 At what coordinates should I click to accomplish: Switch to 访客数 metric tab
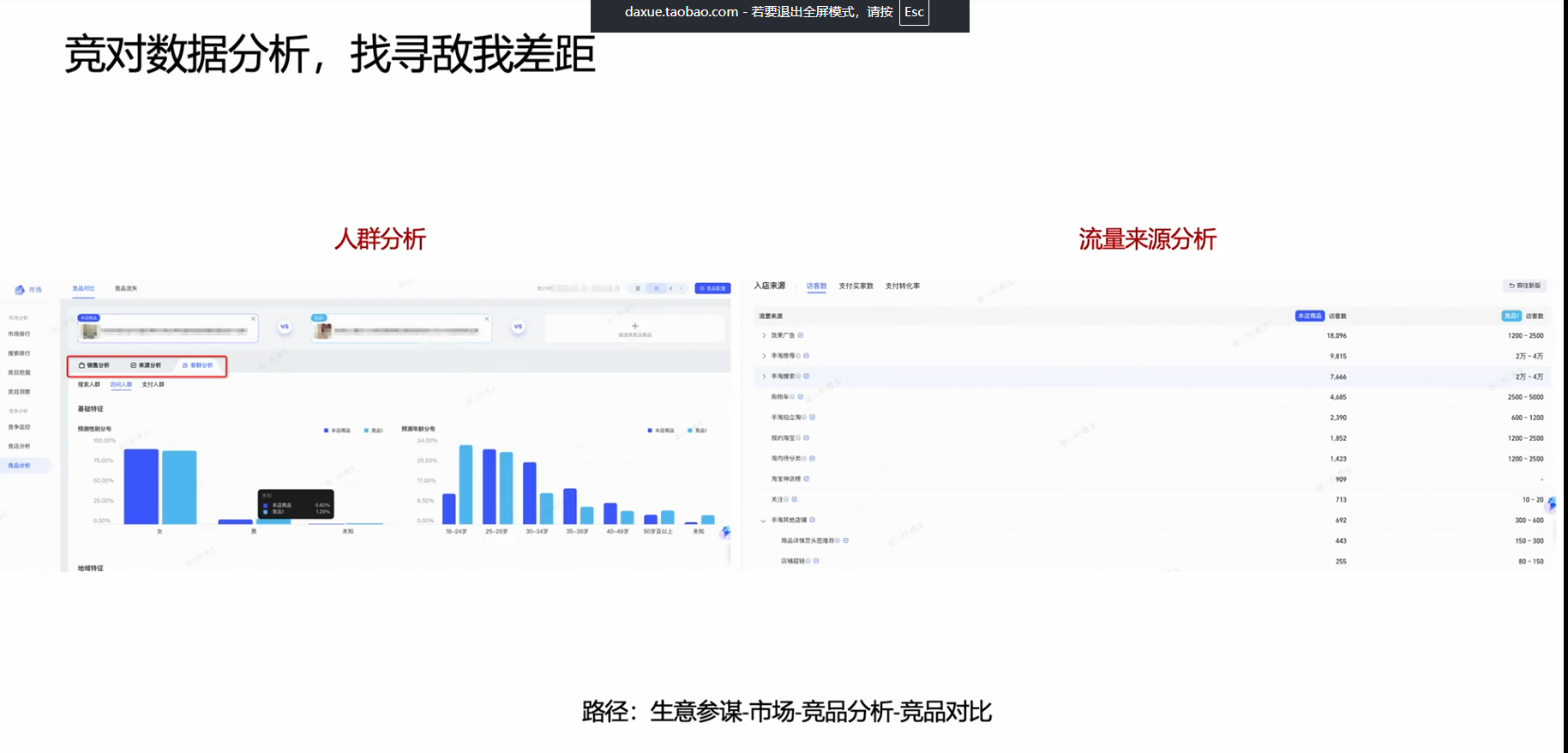click(x=816, y=286)
